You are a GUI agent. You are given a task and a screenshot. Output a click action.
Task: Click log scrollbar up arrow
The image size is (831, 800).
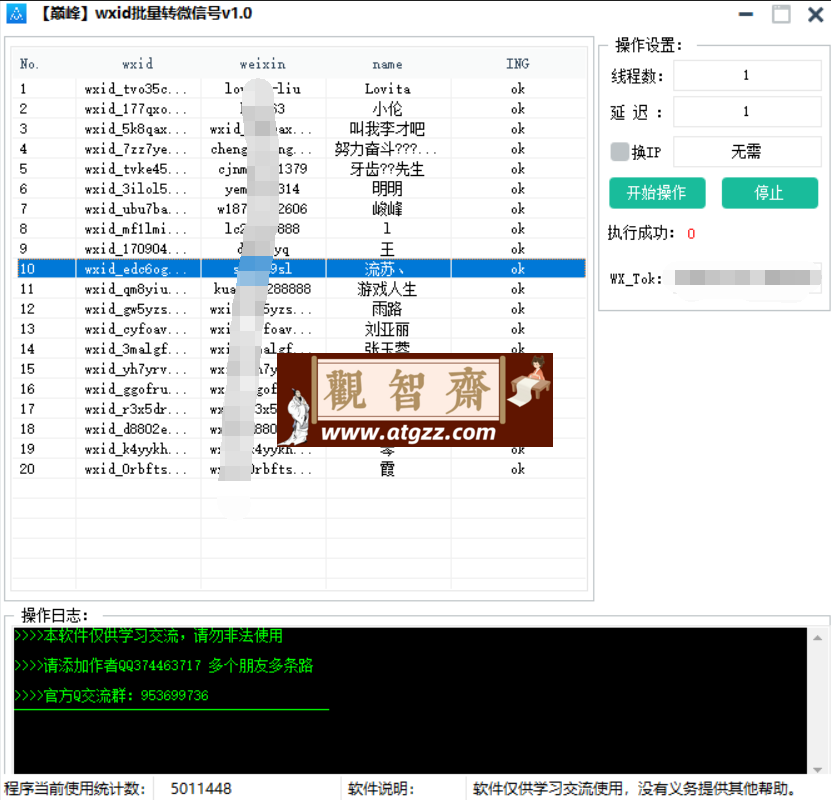pos(817,638)
